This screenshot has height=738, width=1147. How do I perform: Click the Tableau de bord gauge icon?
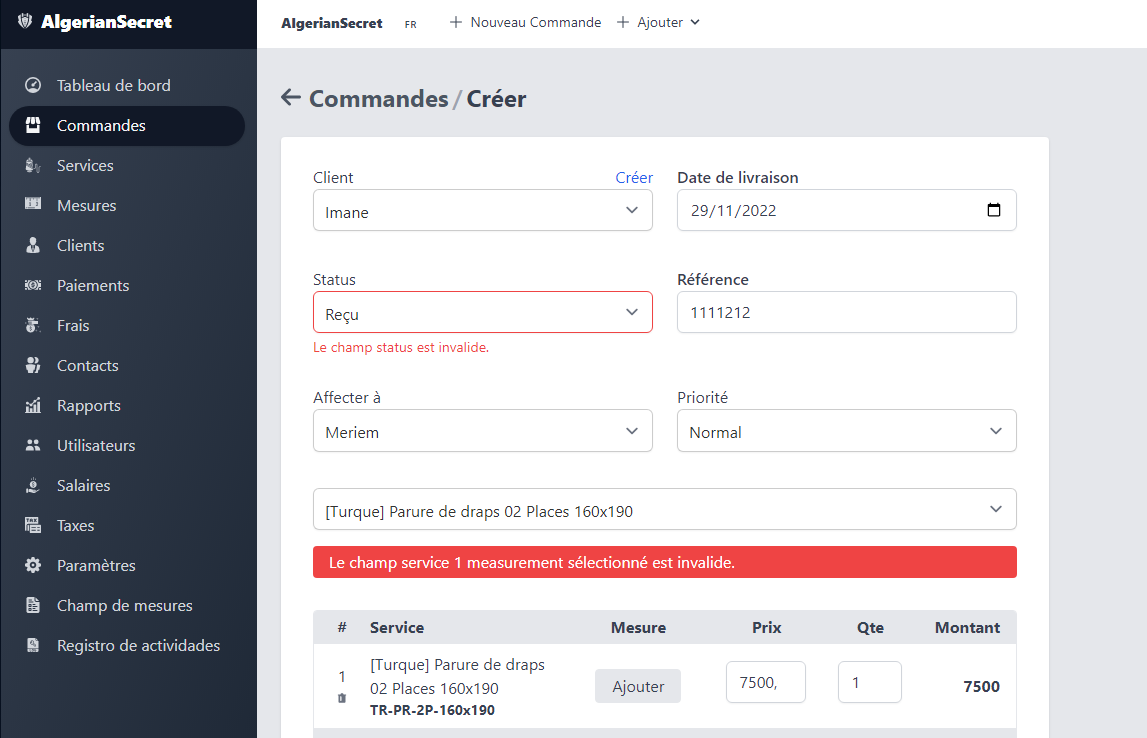(33, 86)
